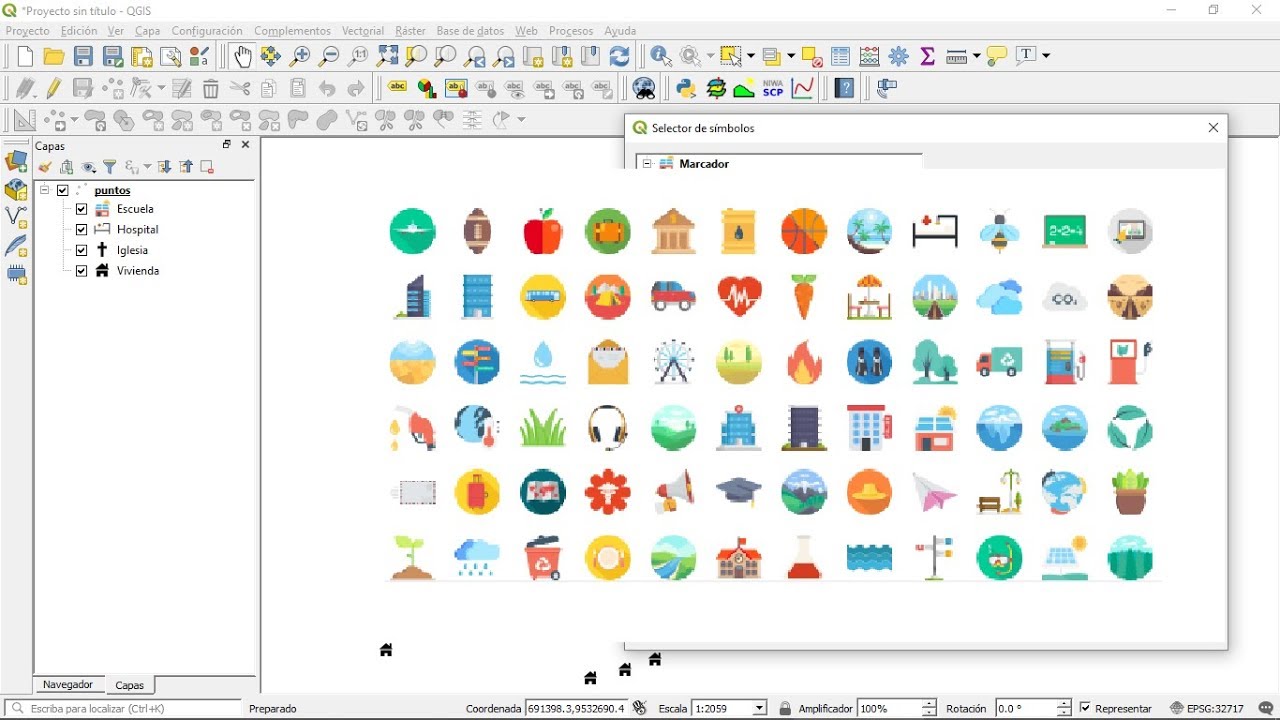Open project using the yellow folder icon

pyautogui.click(x=54, y=57)
